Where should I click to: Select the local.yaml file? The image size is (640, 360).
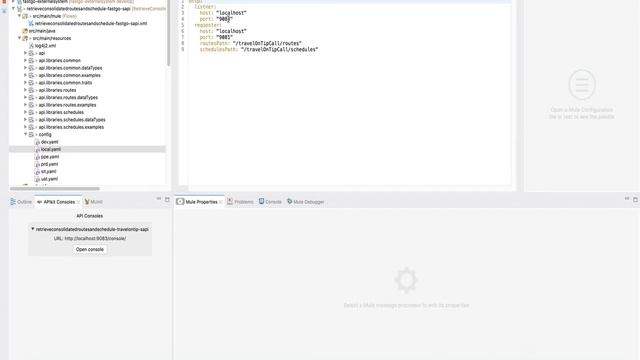coord(51,149)
